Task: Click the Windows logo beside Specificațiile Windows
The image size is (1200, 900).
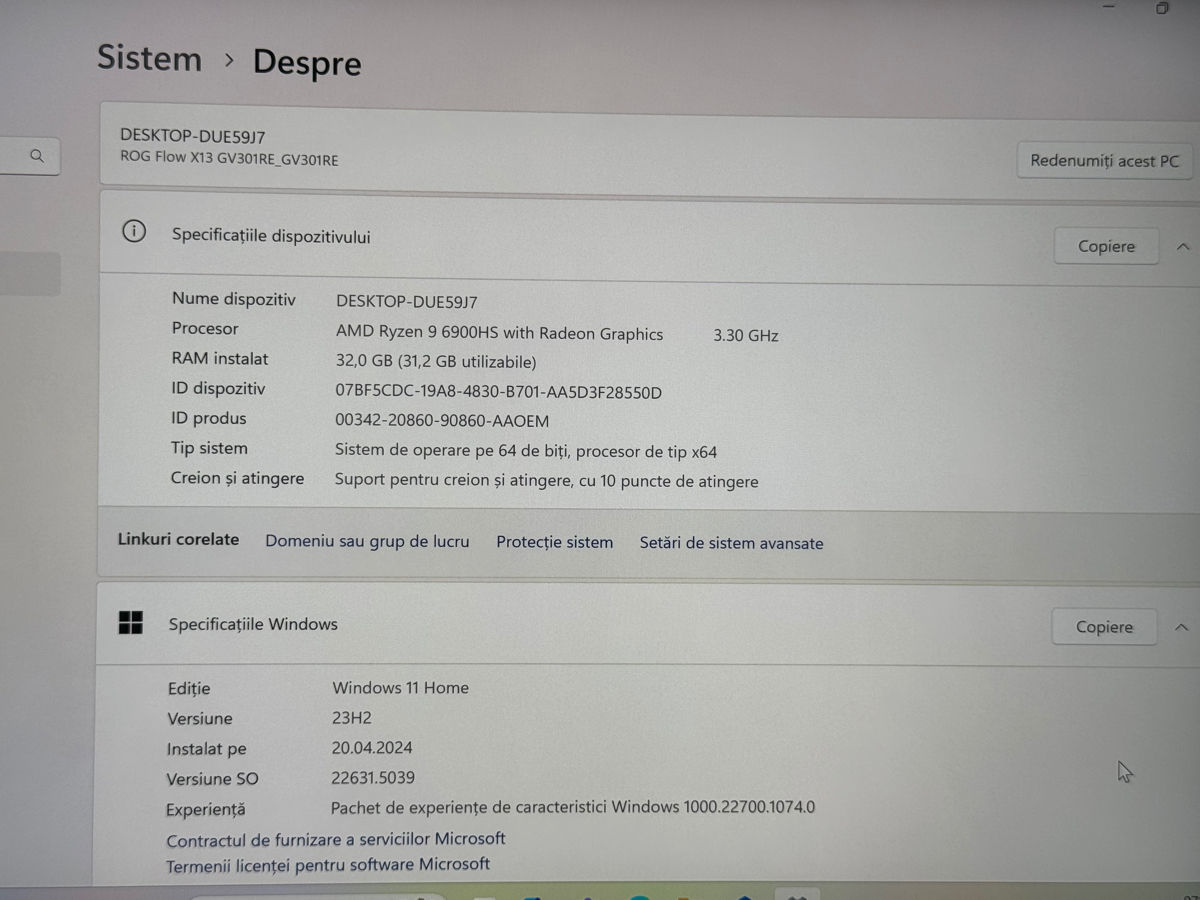Action: (130, 623)
